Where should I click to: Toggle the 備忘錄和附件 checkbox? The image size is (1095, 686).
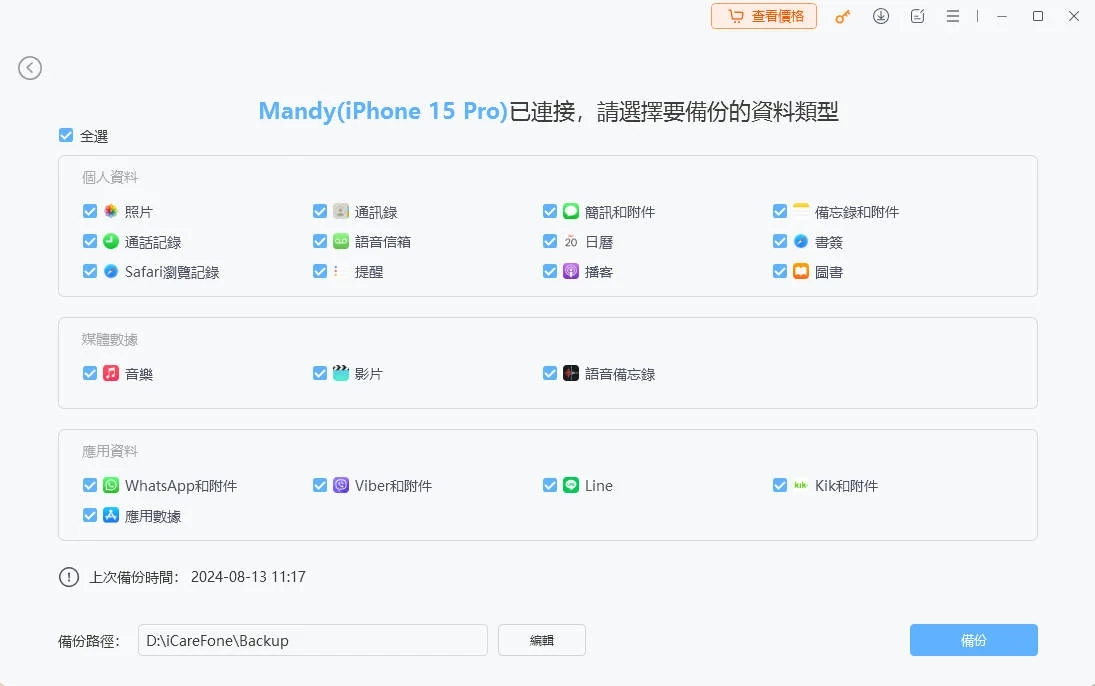(x=780, y=211)
